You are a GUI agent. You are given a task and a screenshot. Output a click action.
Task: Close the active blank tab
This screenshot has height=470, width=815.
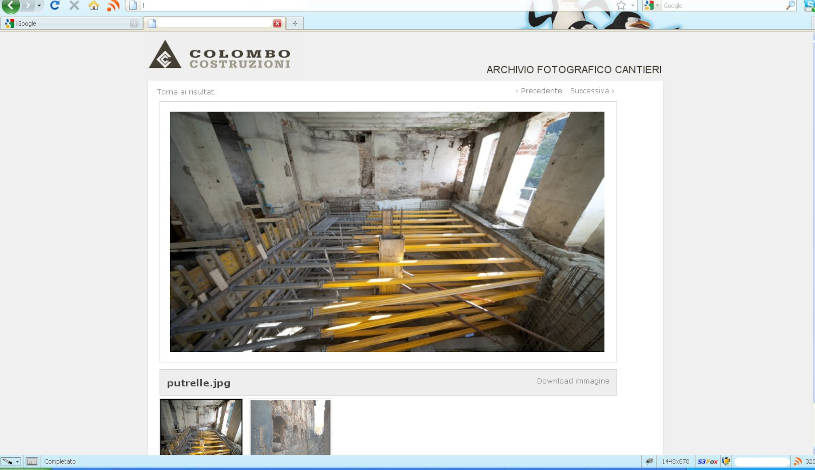tap(277, 23)
